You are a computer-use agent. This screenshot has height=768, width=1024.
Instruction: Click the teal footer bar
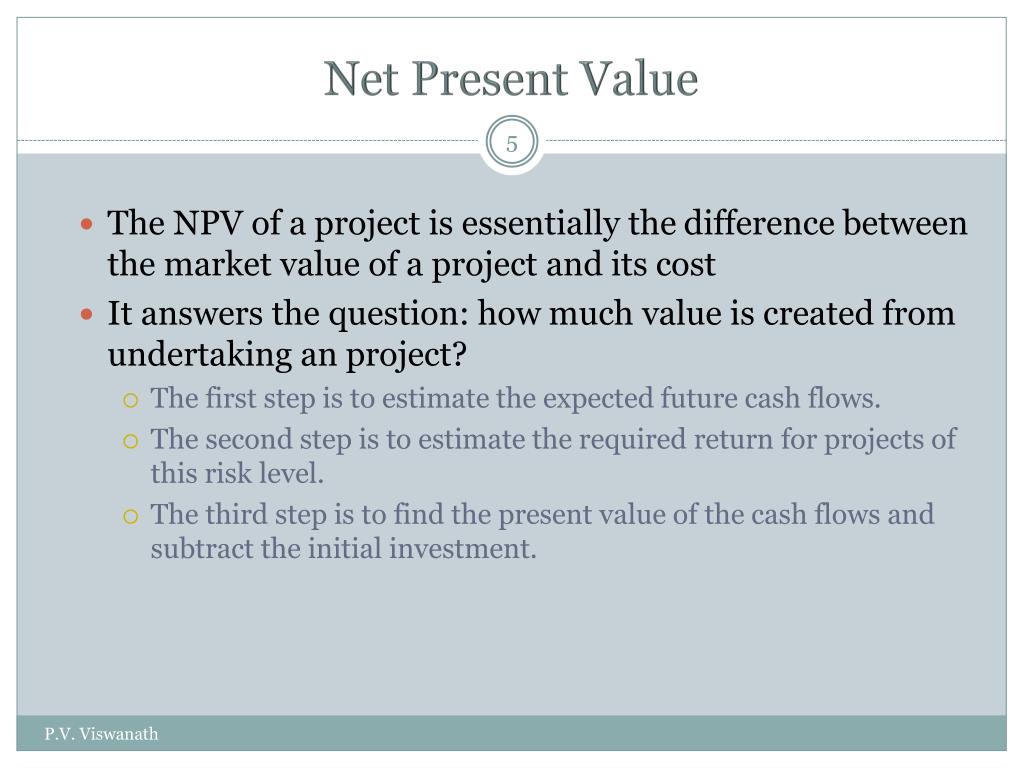tap(511, 733)
